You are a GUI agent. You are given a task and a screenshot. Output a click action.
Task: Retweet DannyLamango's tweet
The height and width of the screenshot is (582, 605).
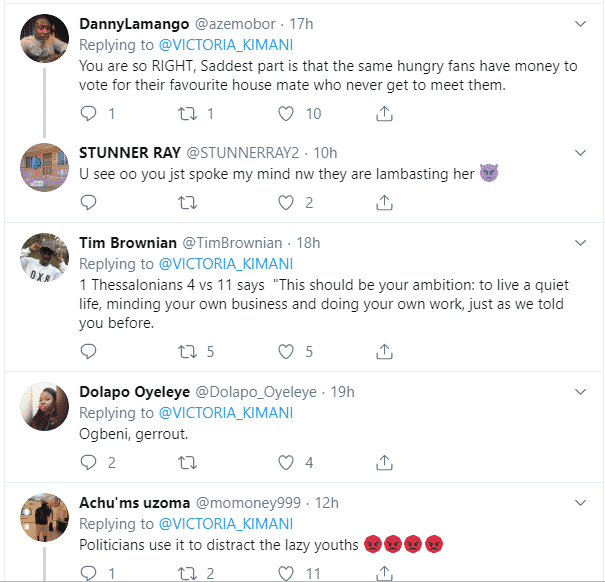tap(187, 114)
